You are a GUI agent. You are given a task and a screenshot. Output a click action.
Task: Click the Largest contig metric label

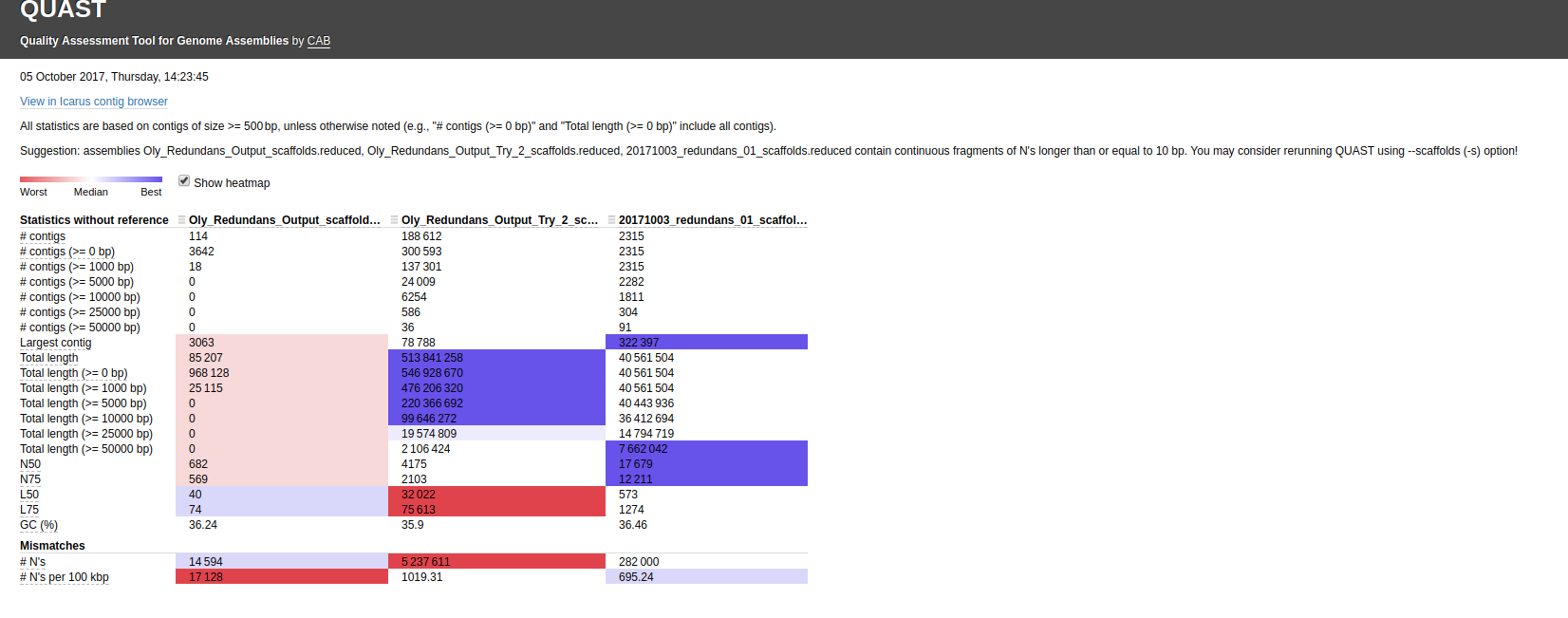56,343
